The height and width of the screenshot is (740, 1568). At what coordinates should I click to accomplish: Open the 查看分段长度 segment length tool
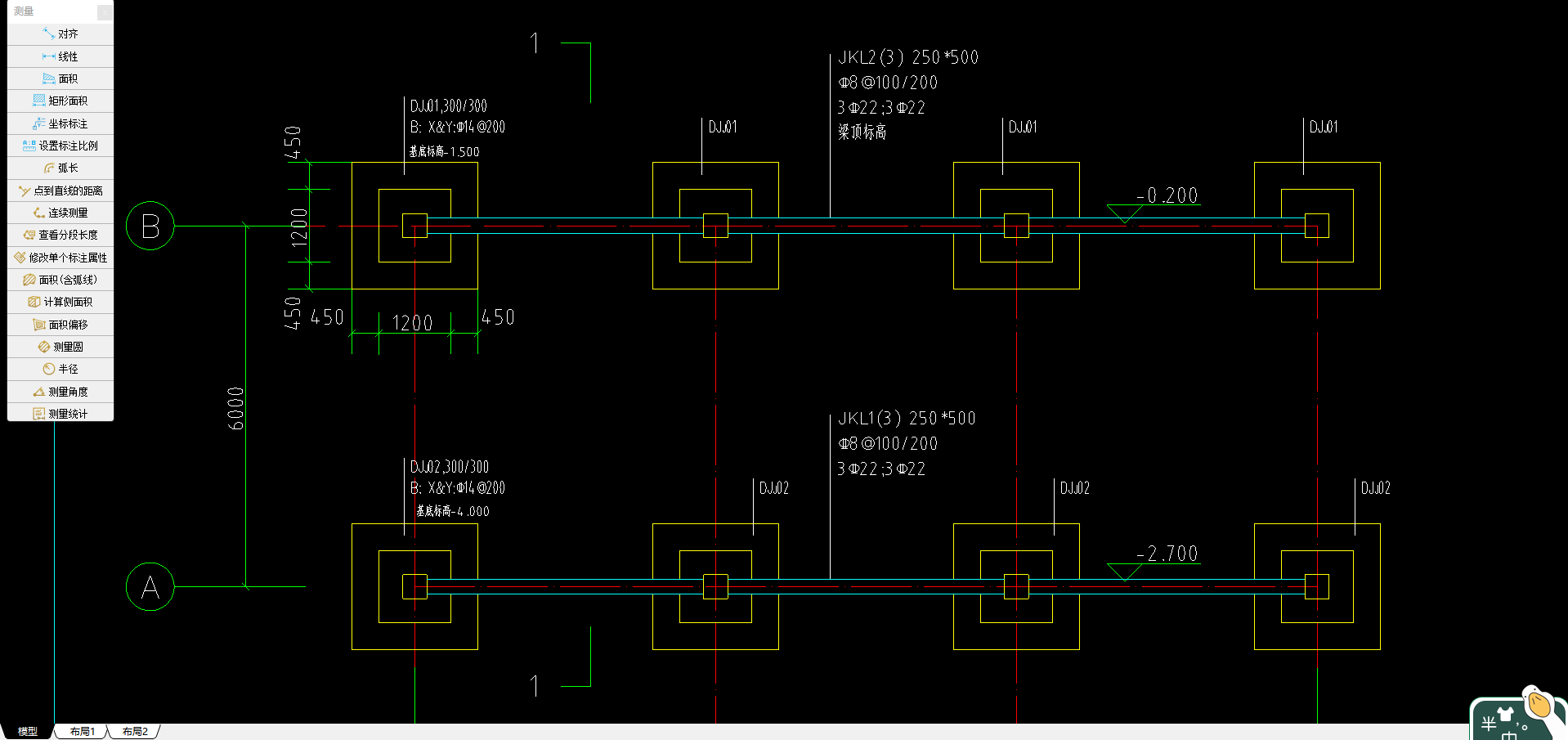60,235
